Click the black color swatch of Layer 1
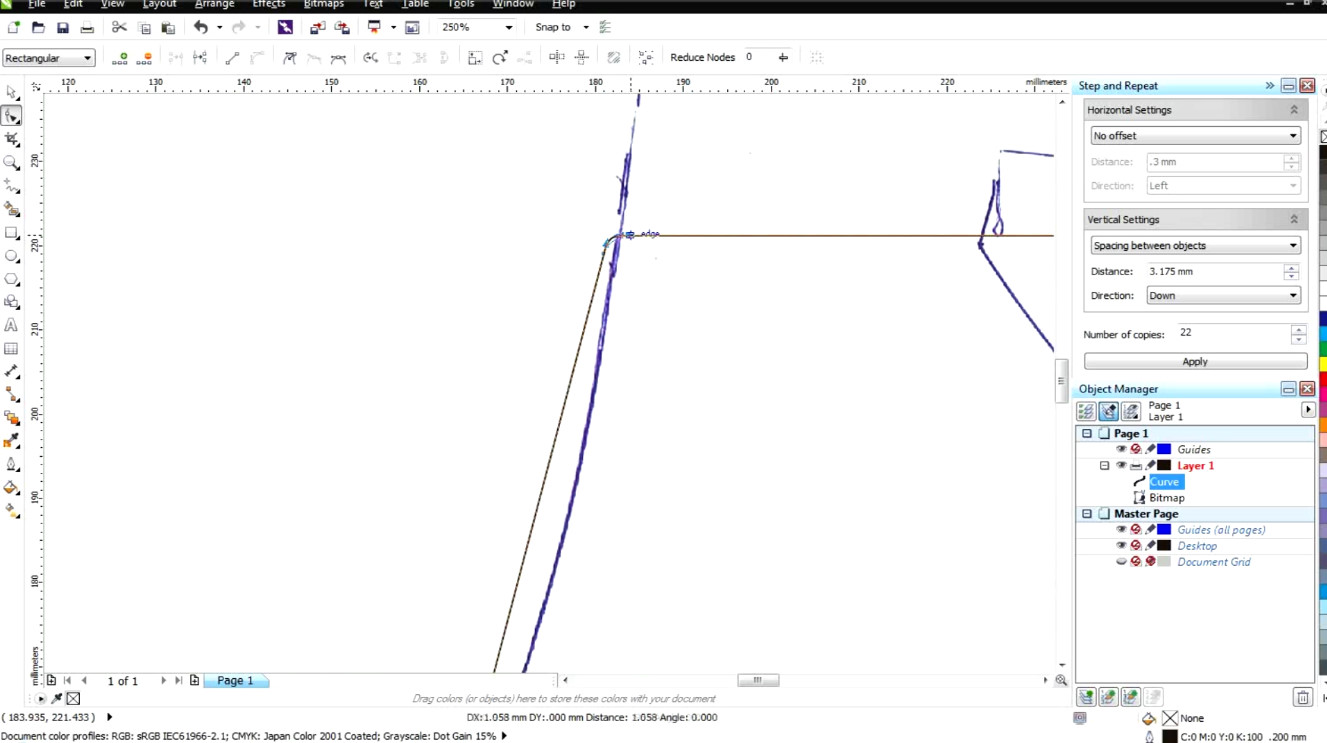 click(x=1164, y=466)
